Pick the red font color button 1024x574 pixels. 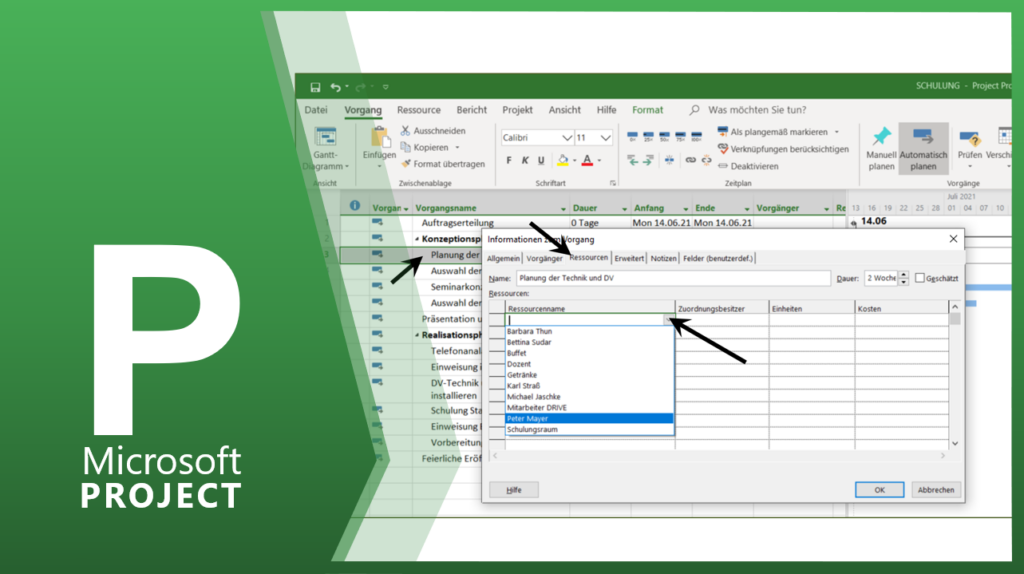coord(587,160)
